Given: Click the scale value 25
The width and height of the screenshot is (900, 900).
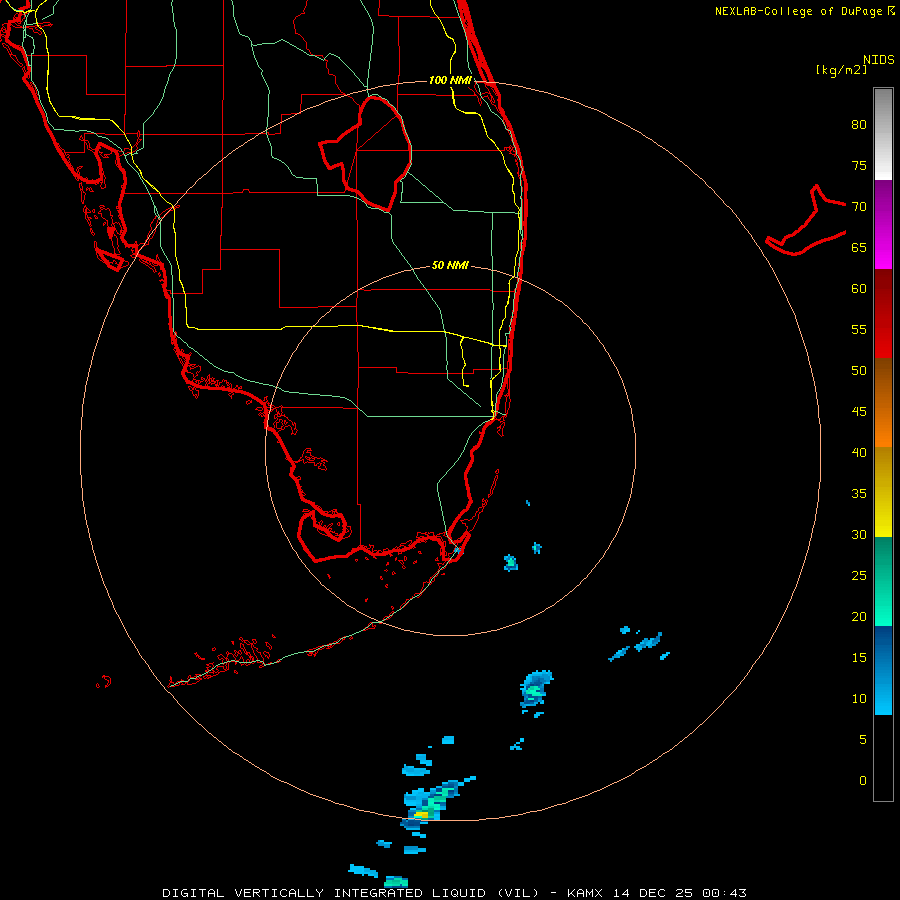Looking at the screenshot, I should pyautogui.click(x=859, y=576).
